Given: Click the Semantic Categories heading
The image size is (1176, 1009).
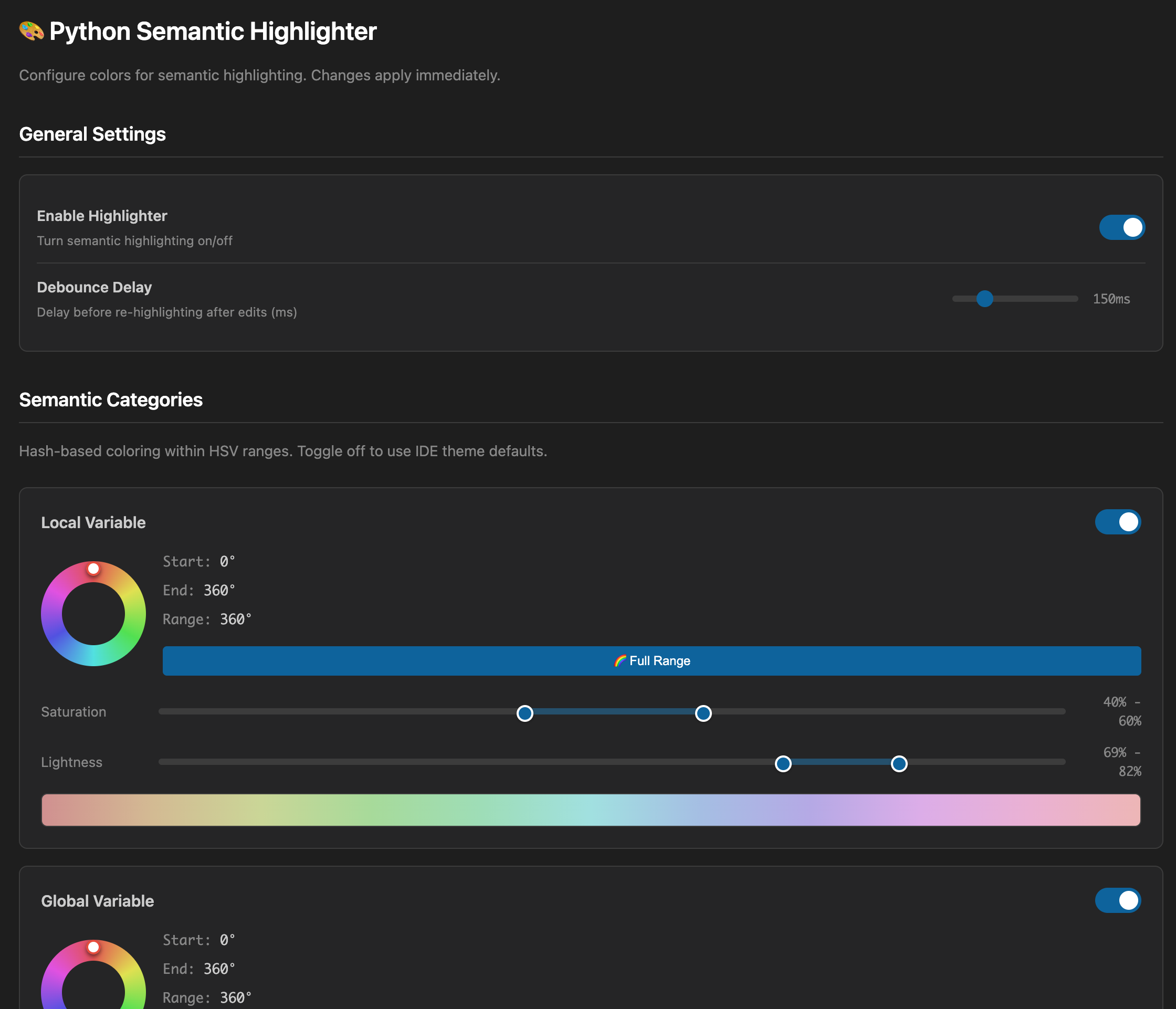Looking at the screenshot, I should [x=111, y=400].
